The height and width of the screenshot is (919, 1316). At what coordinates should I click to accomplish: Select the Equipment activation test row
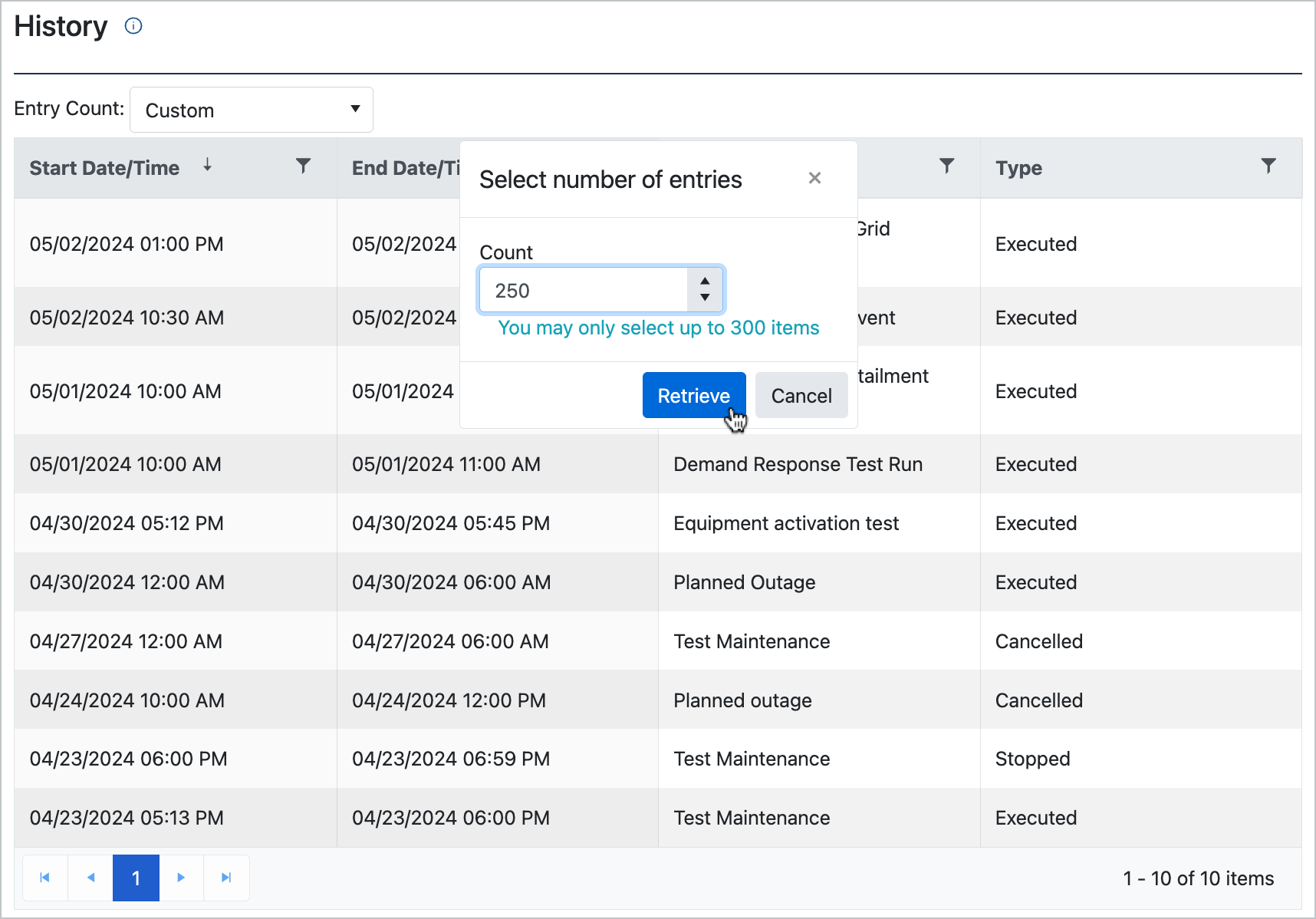pyautogui.click(x=785, y=523)
